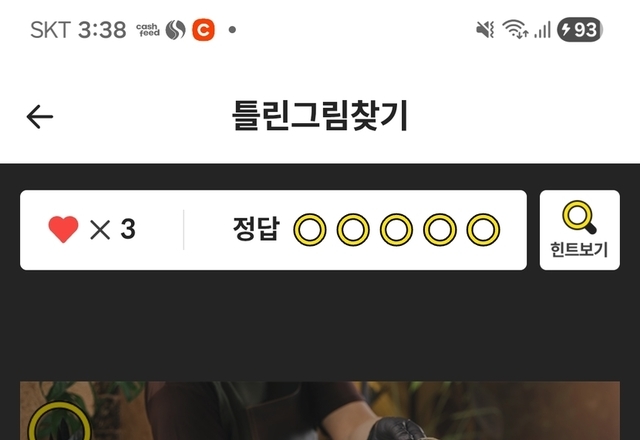Select the first yellow answer circle
The image size is (640, 440).
click(310, 230)
